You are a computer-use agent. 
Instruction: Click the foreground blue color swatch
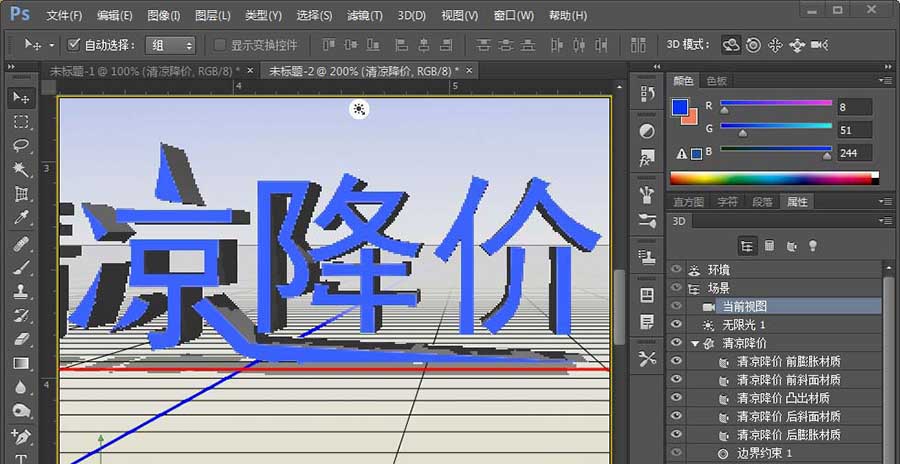(x=681, y=106)
